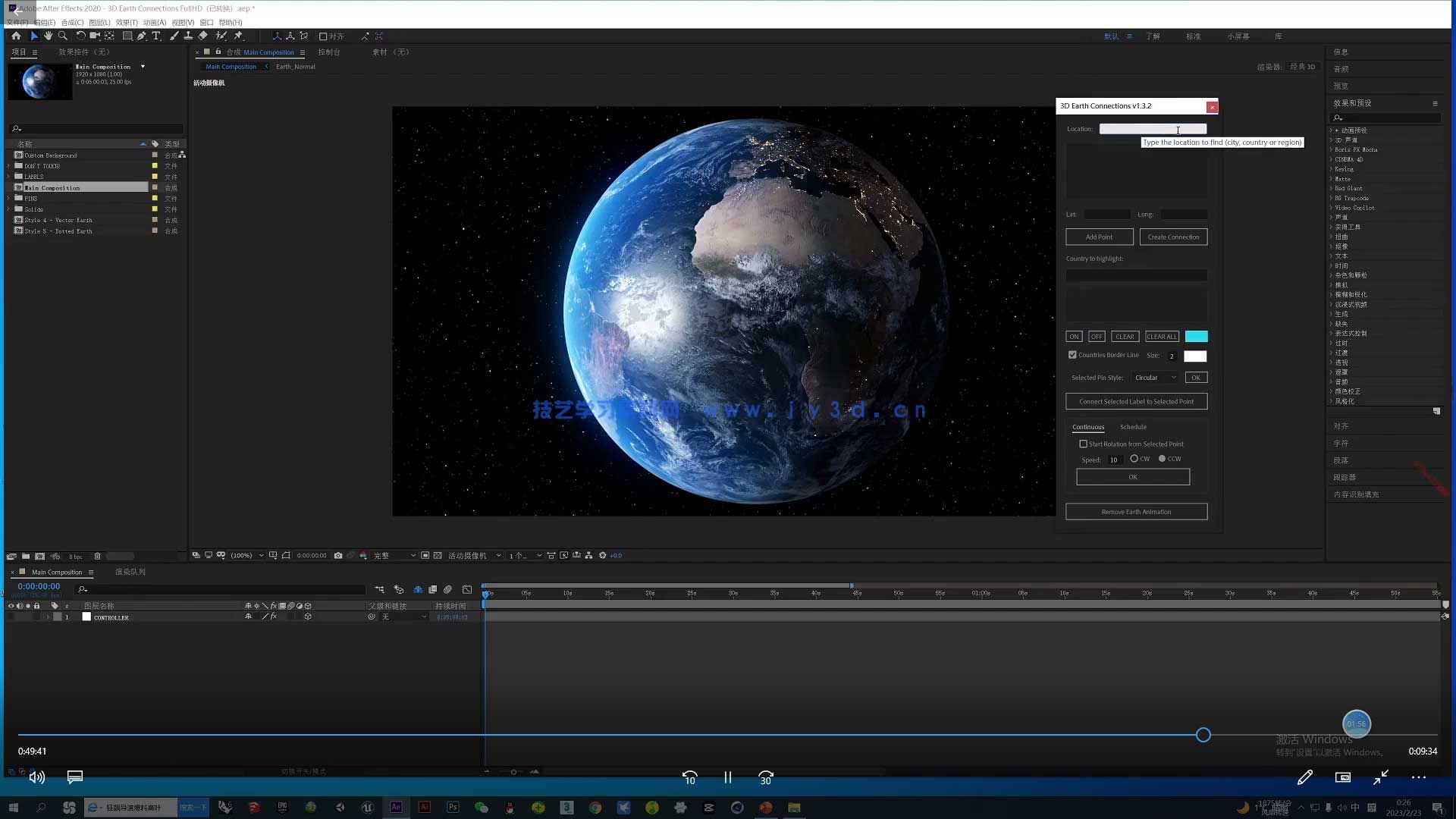Select the Zoom magnifier tool
1456x819 pixels.
pyautogui.click(x=63, y=36)
